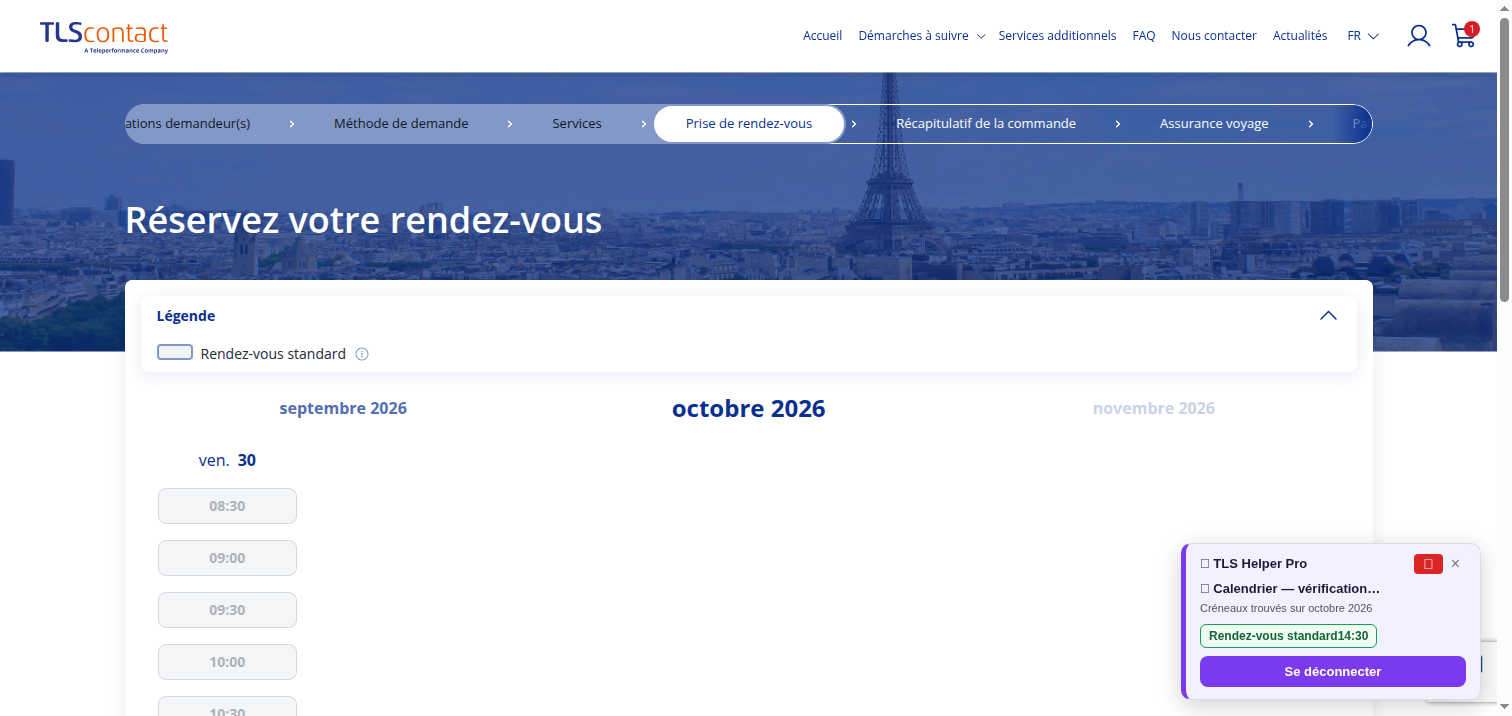The image size is (1512, 716).
Task: Select the Assurance voyage step
Action: (1214, 124)
